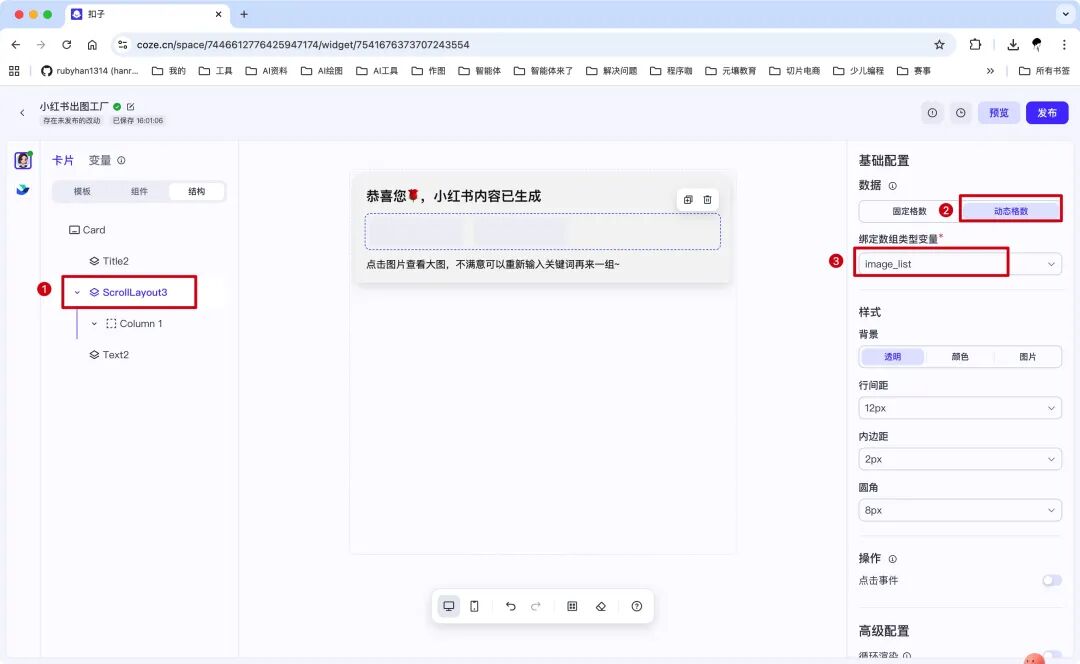Viewport: 1080px width, 664px height.
Task: Switch to mobile preview mode
Action: (475, 606)
